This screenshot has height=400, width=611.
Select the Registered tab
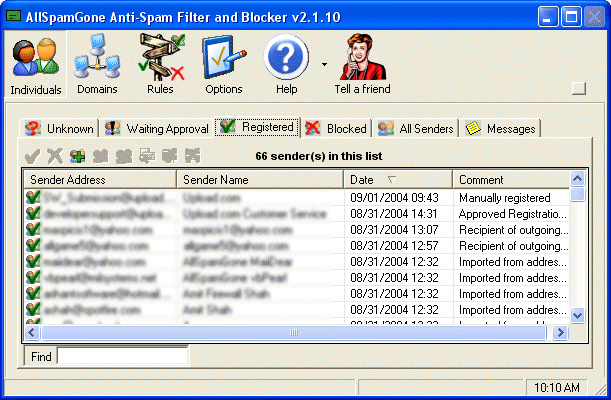(257, 127)
